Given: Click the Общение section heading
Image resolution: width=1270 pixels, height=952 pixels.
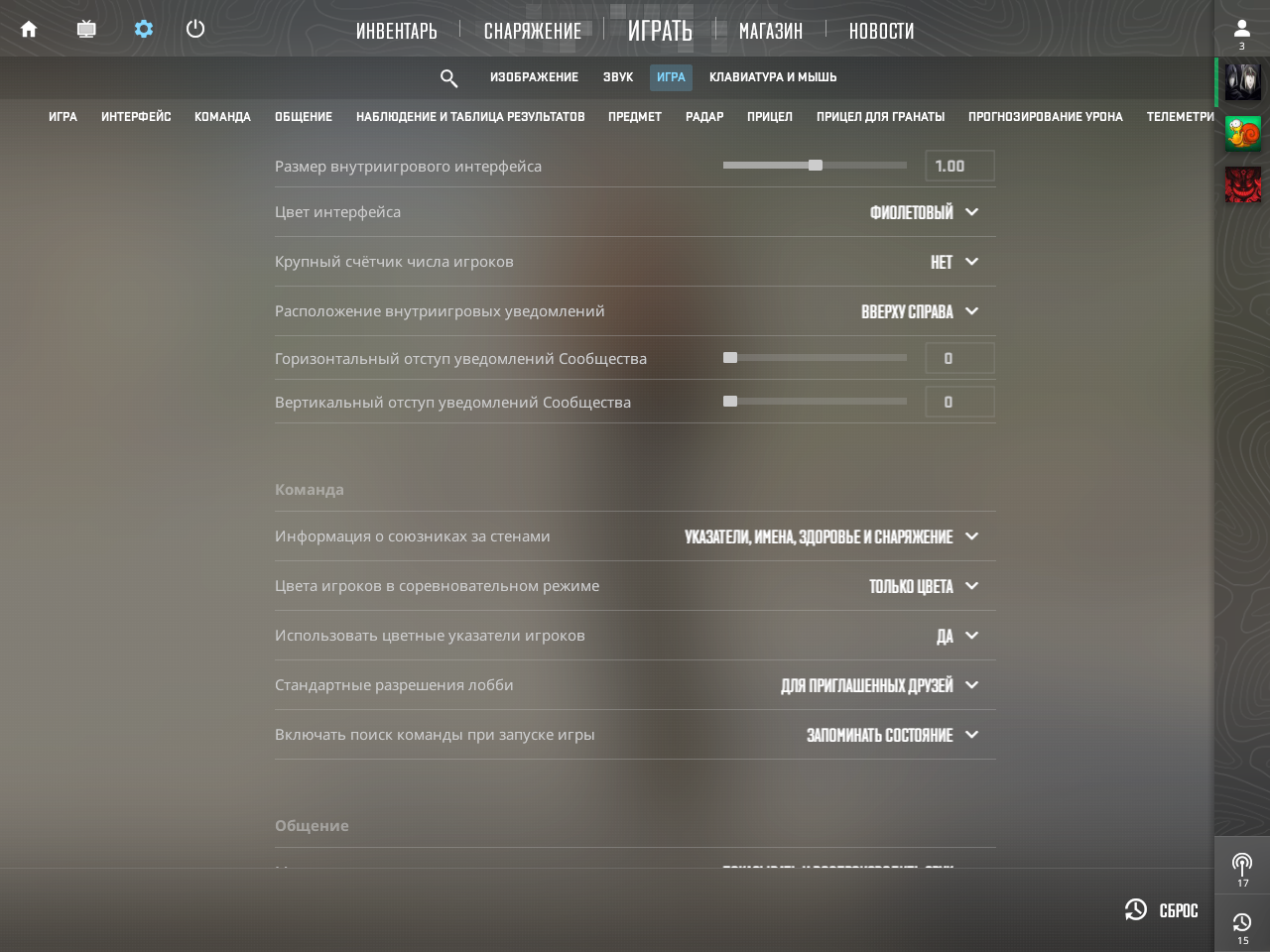Looking at the screenshot, I should (312, 826).
